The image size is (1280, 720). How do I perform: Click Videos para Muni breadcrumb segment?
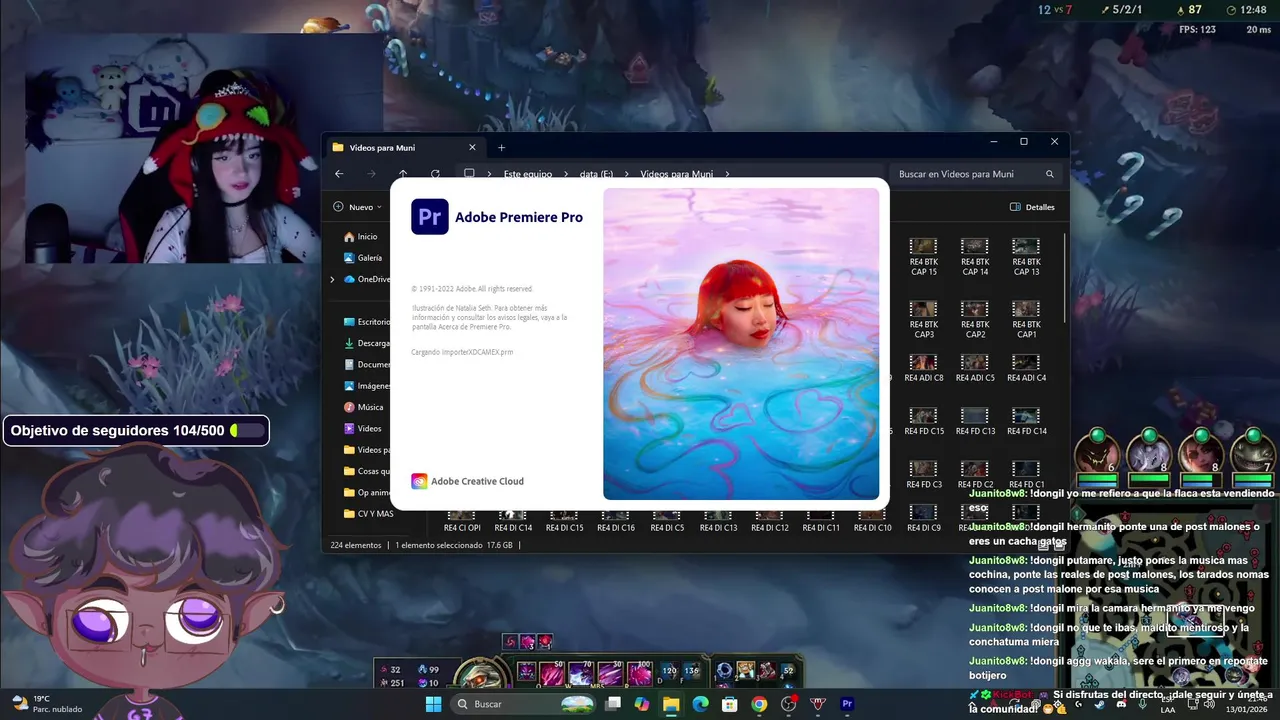[677, 174]
